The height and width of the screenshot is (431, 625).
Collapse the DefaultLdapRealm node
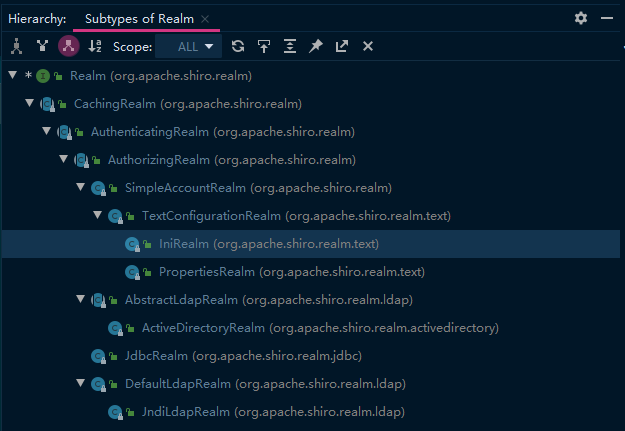click(81, 383)
